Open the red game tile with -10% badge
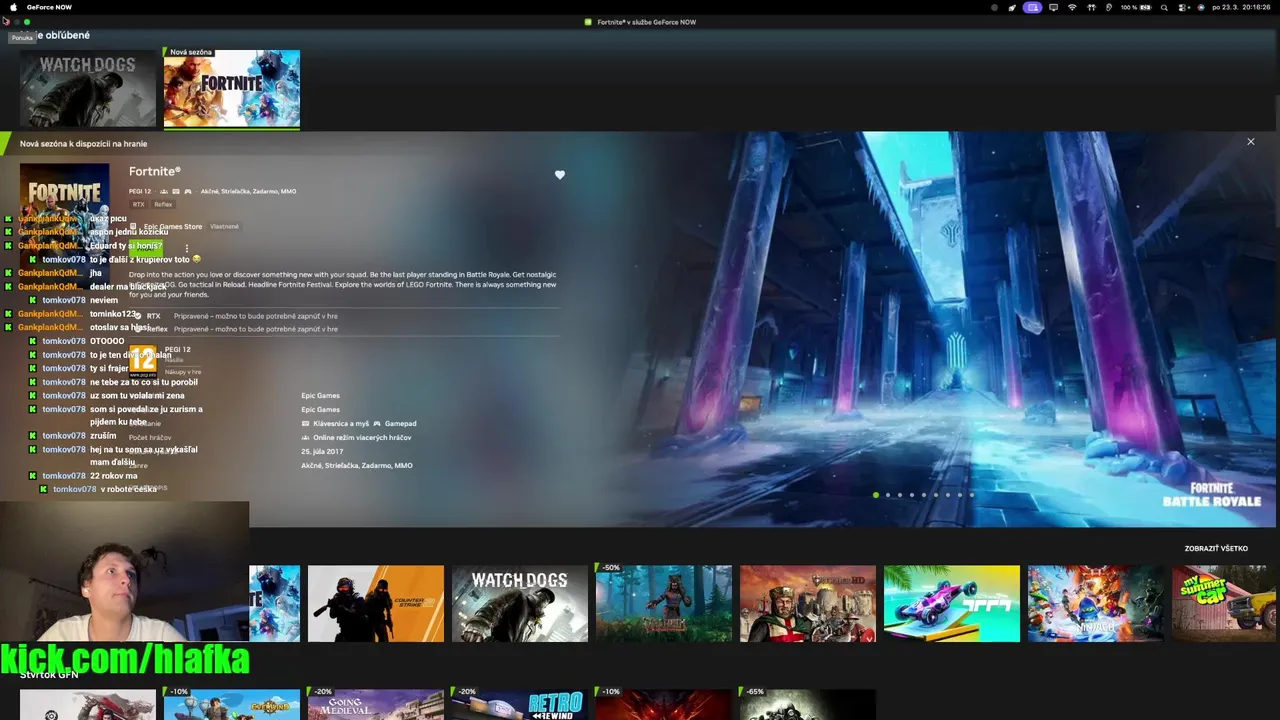 (664, 704)
